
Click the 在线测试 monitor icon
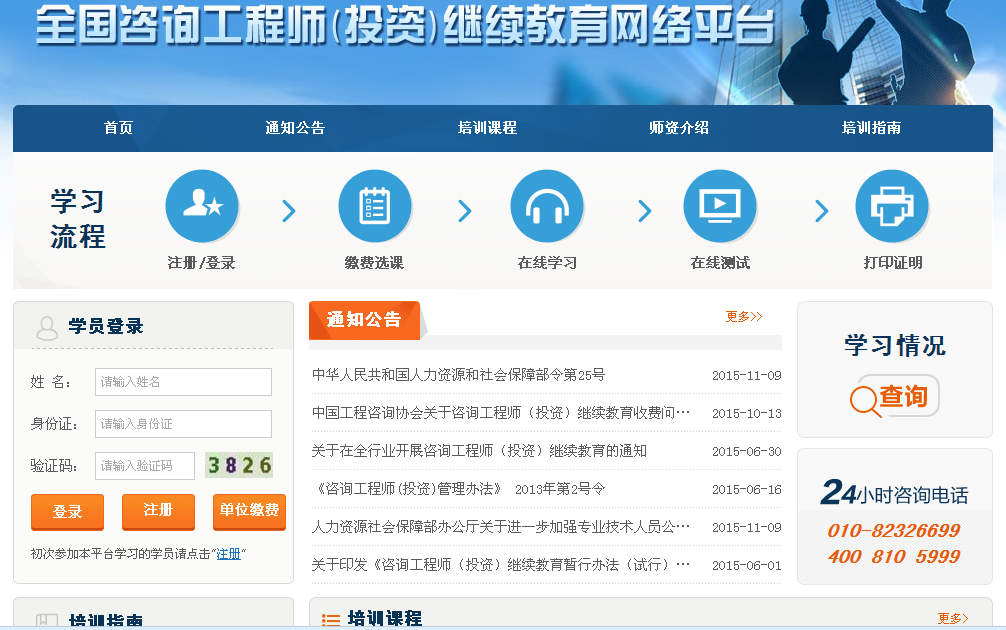tap(719, 207)
